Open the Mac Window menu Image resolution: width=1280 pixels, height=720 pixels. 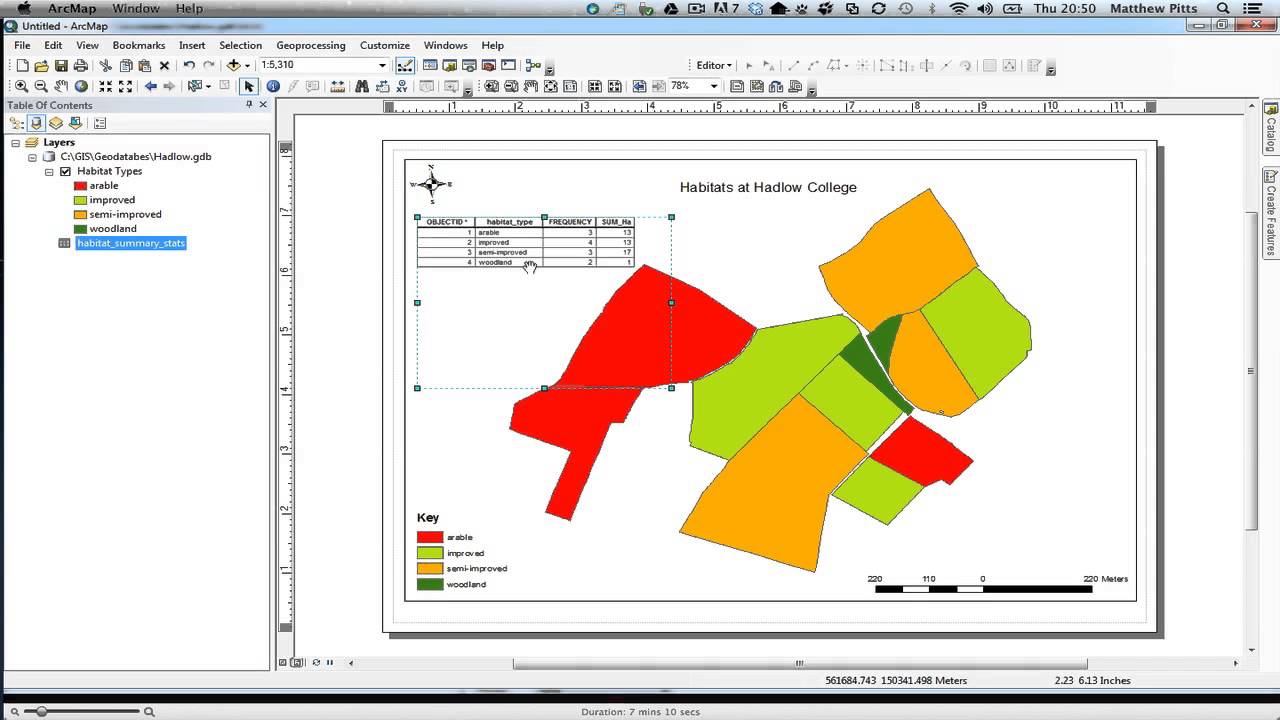tap(135, 8)
